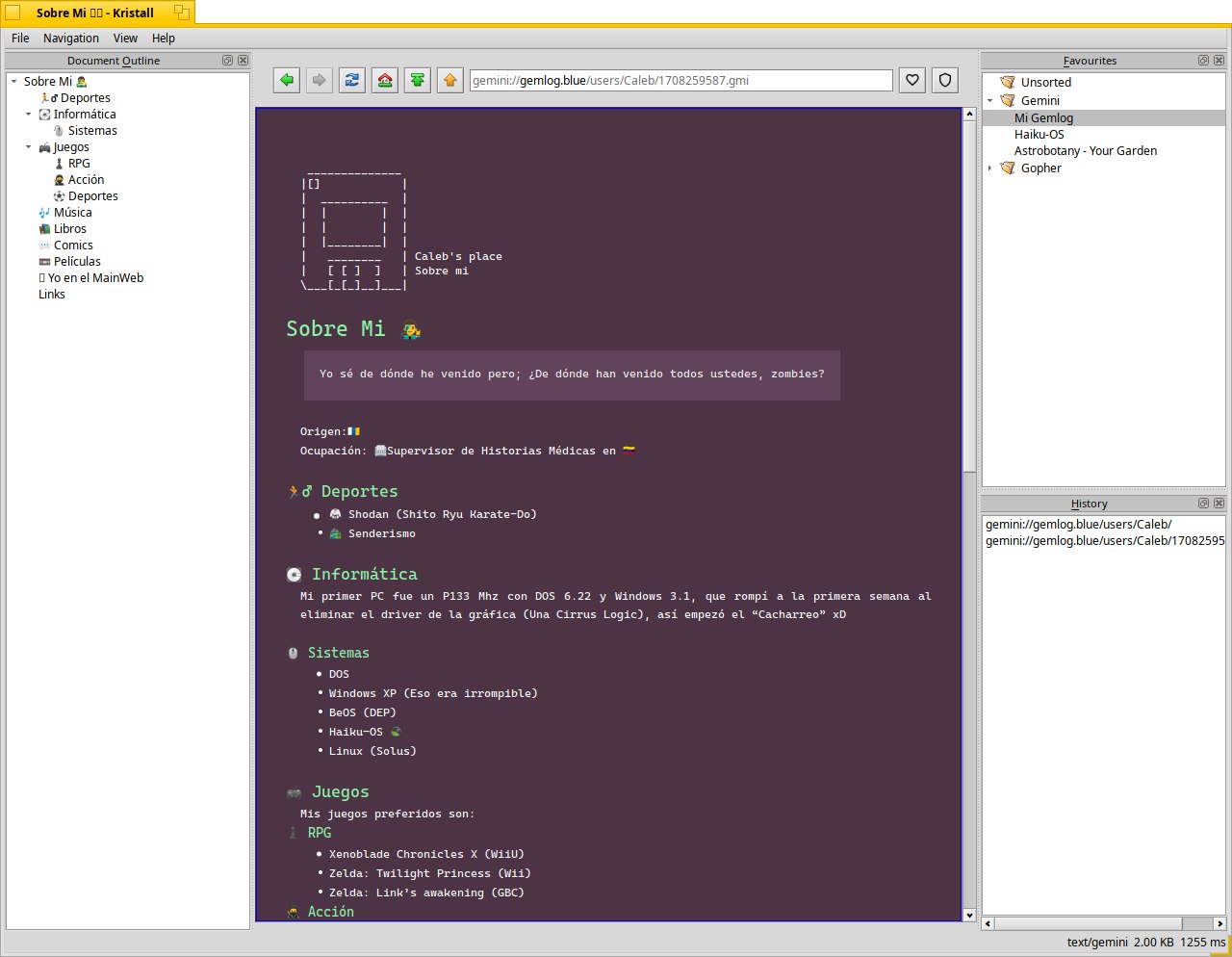This screenshot has width=1232, height=957.
Task: Expand the Gopher favourites folder
Action: point(990,168)
